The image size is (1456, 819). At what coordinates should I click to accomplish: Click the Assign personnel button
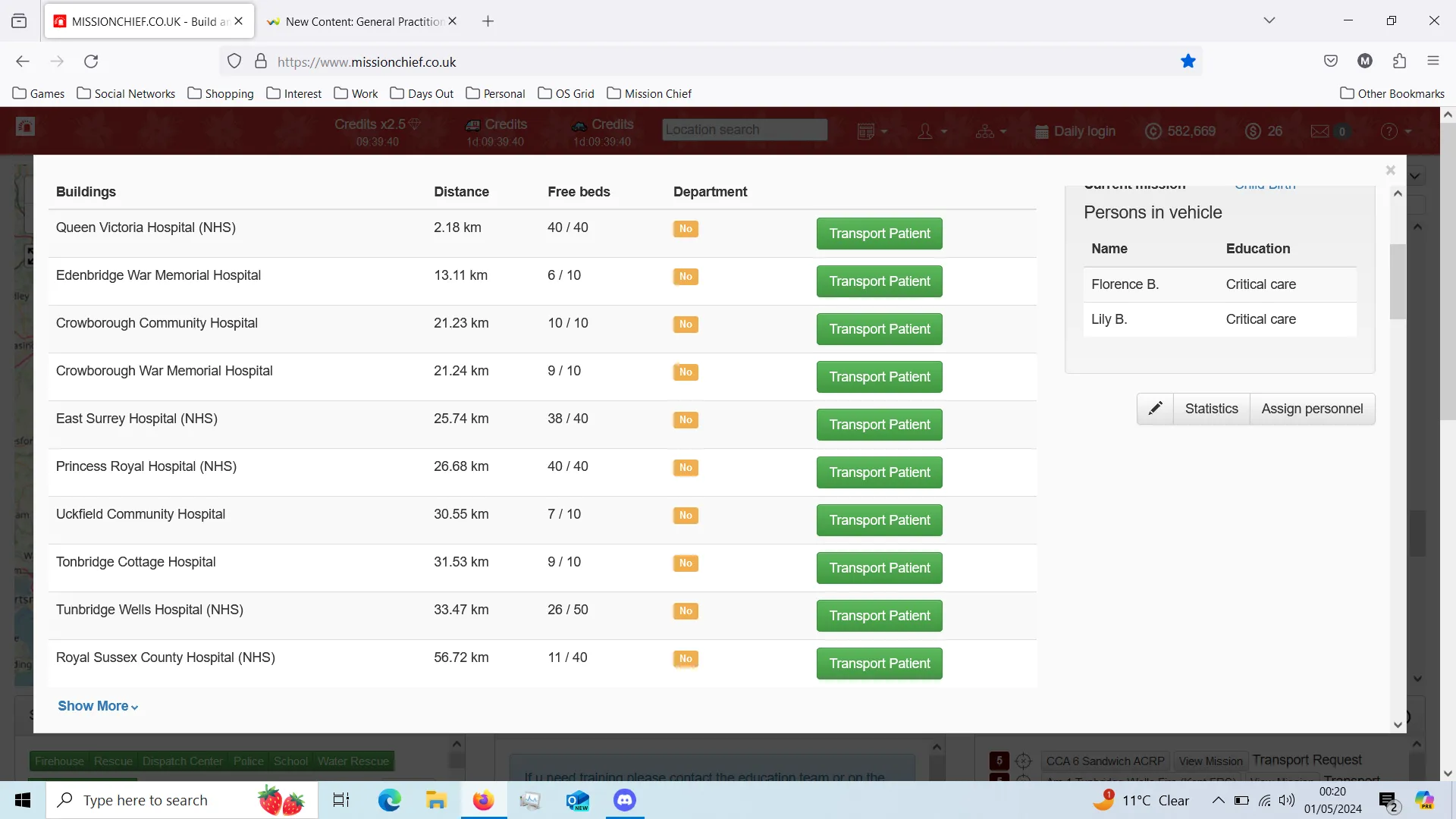coord(1312,409)
